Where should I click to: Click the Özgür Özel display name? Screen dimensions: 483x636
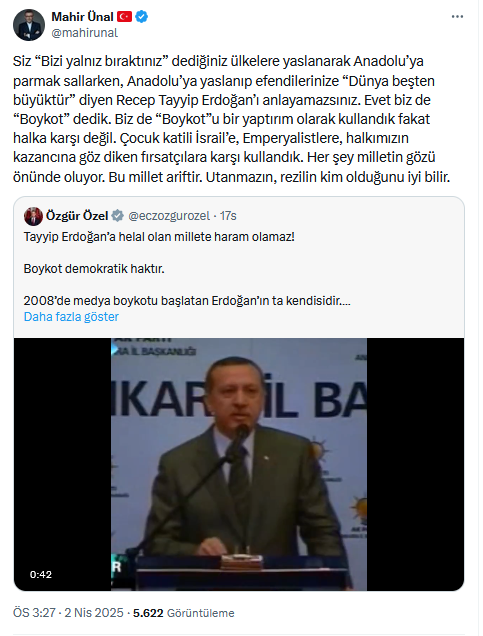77,216
